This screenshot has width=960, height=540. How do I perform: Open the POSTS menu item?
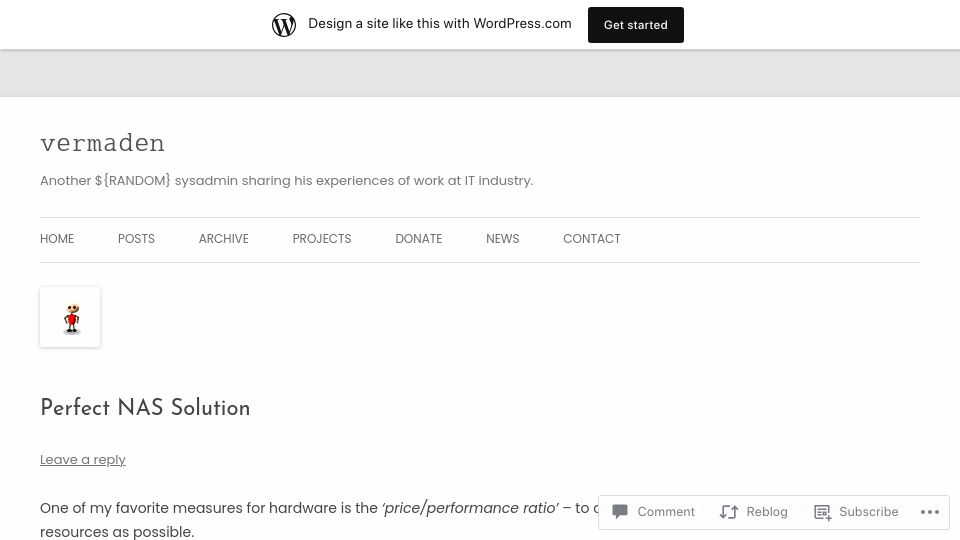tap(136, 239)
